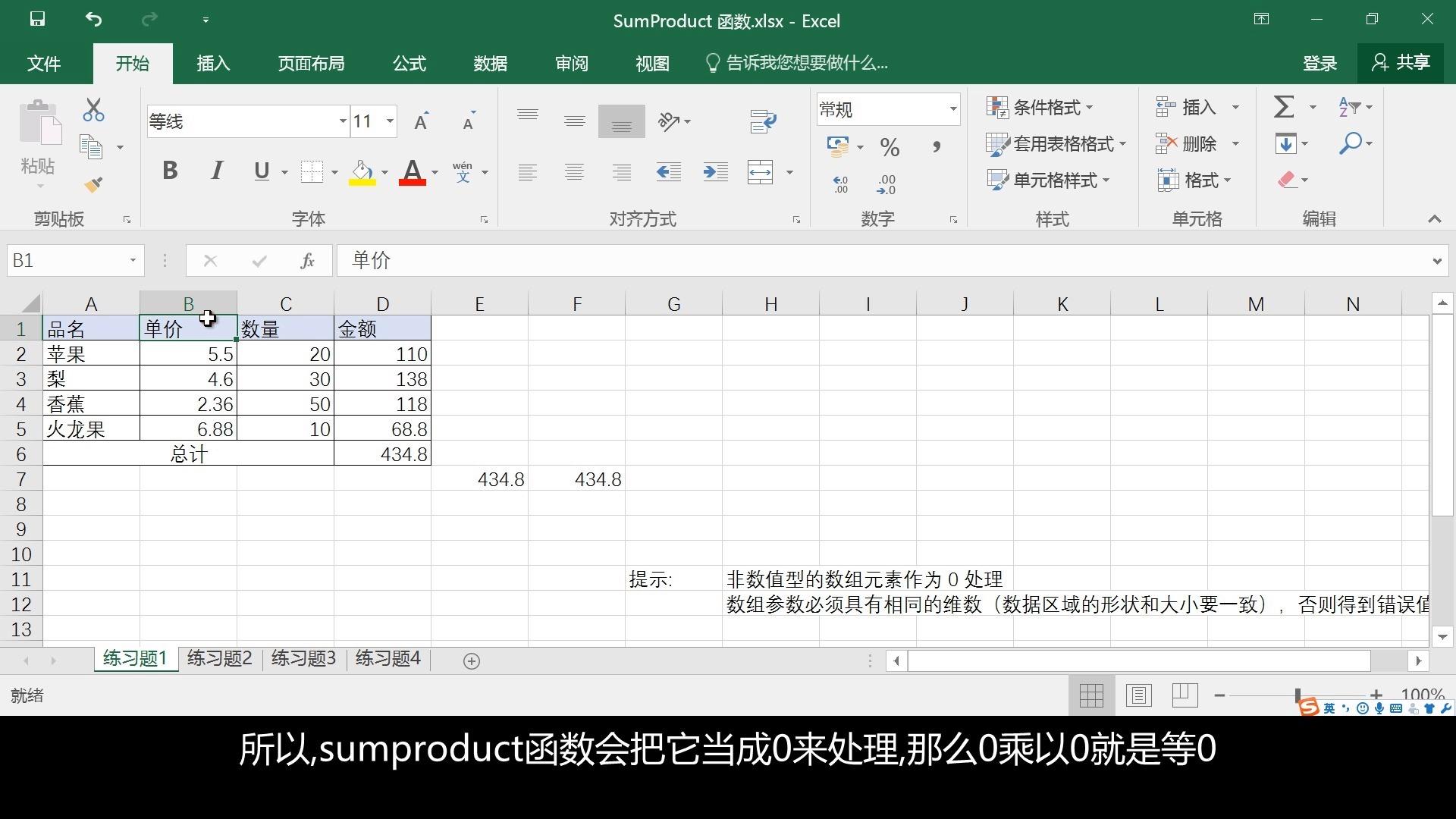Open the 文件 menu
The width and height of the screenshot is (1456, 819).
tap(44, 63)
